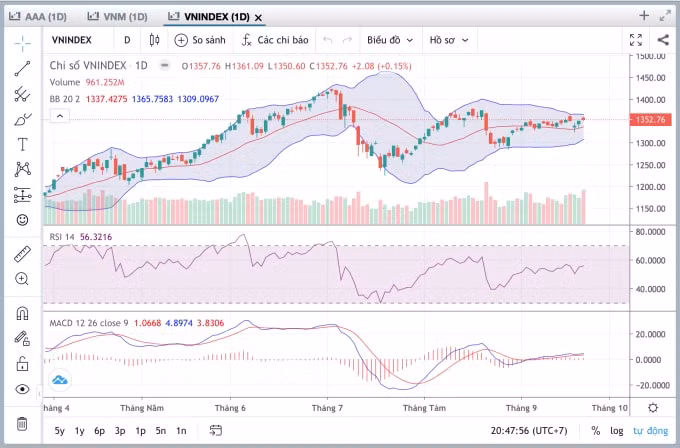Image resolution: width=680 pixels, height=448 pixels.
Task: Close the VNINDEX (1D) tab
Action: tap(258, 18)
